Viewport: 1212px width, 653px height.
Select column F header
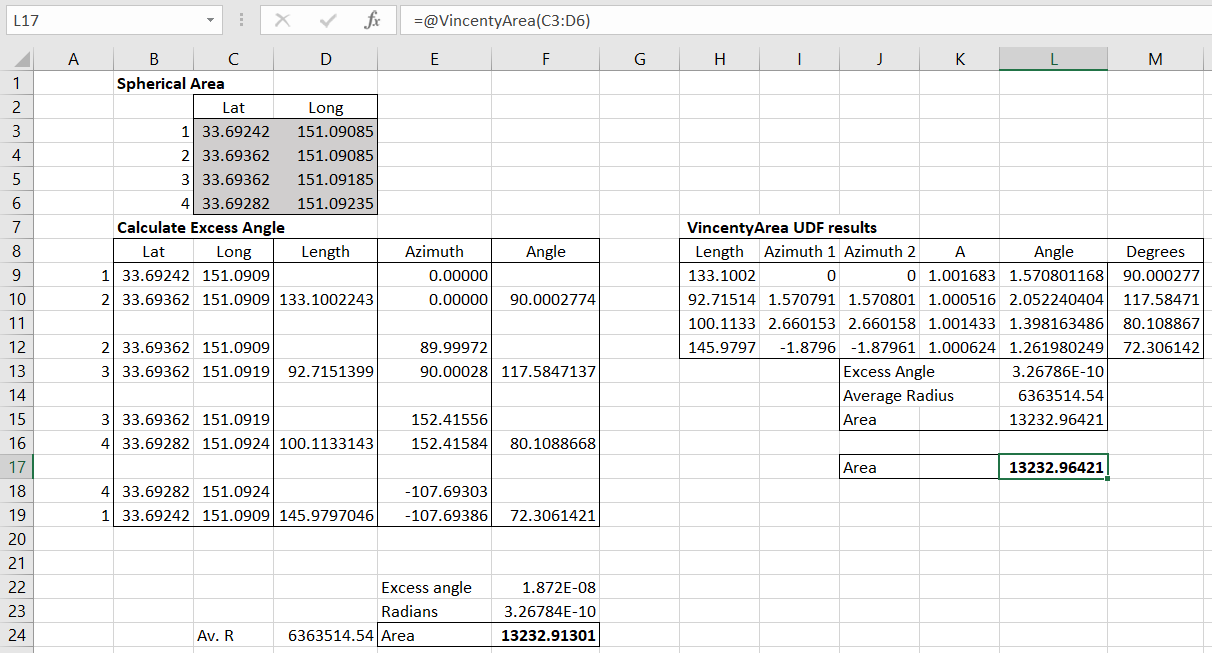coord(545,58)
